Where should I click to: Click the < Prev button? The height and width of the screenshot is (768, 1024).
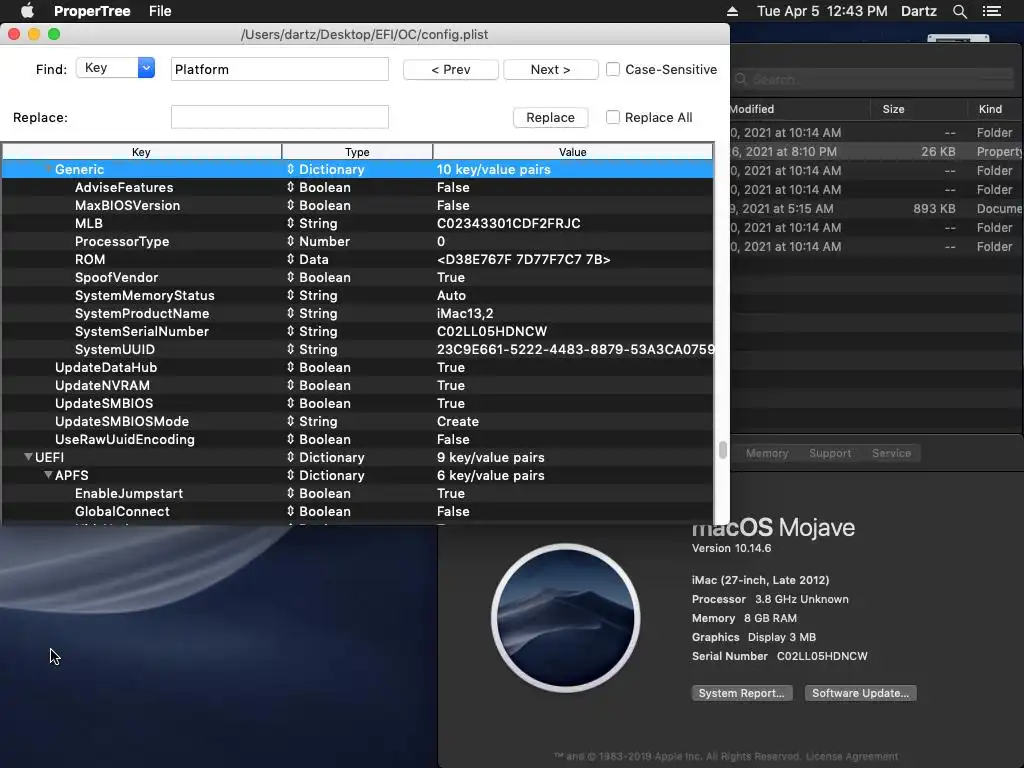point(451,69)
